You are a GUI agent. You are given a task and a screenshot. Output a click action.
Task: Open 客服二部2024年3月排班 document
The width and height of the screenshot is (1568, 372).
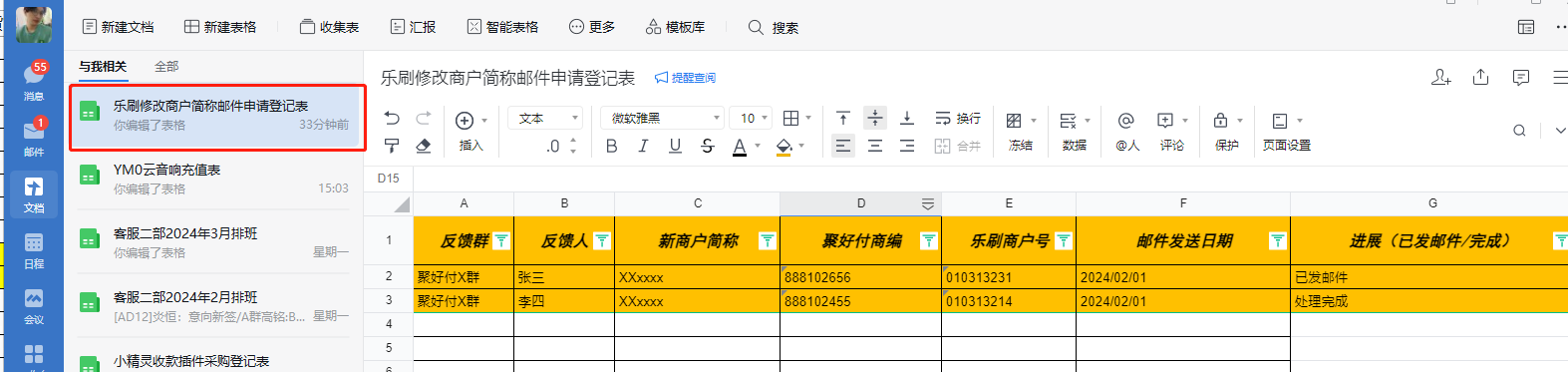214,242
